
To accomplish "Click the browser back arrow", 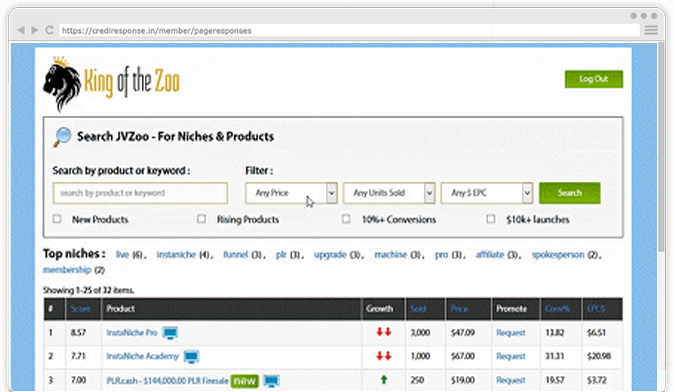I will tap(21, 30).
